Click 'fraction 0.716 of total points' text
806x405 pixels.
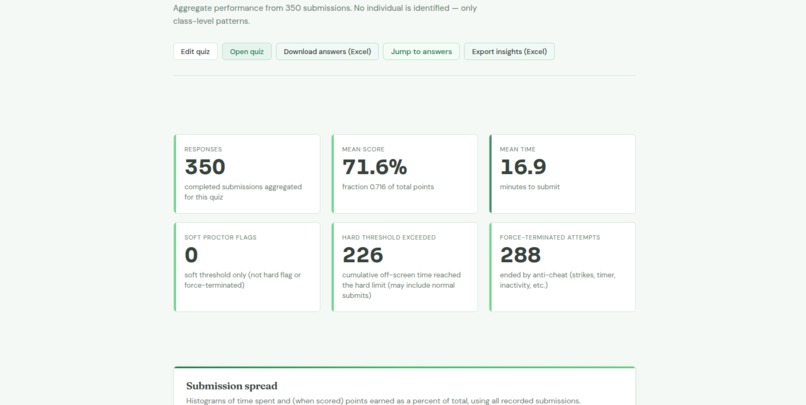click(388, 187)
